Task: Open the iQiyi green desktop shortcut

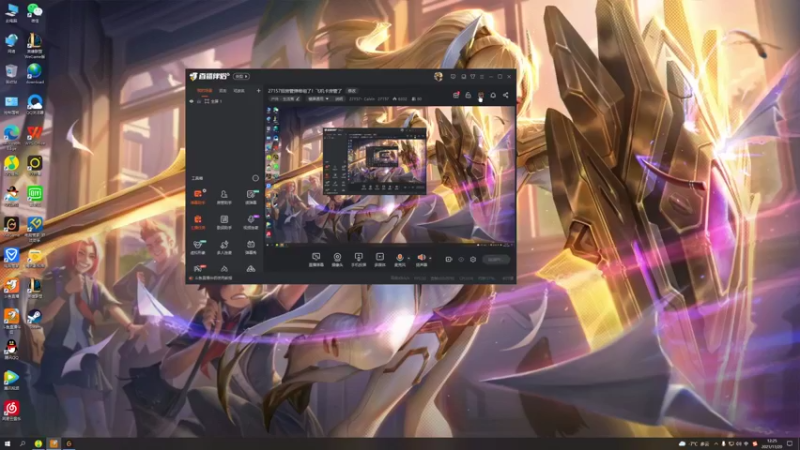Action: (35, 196)
